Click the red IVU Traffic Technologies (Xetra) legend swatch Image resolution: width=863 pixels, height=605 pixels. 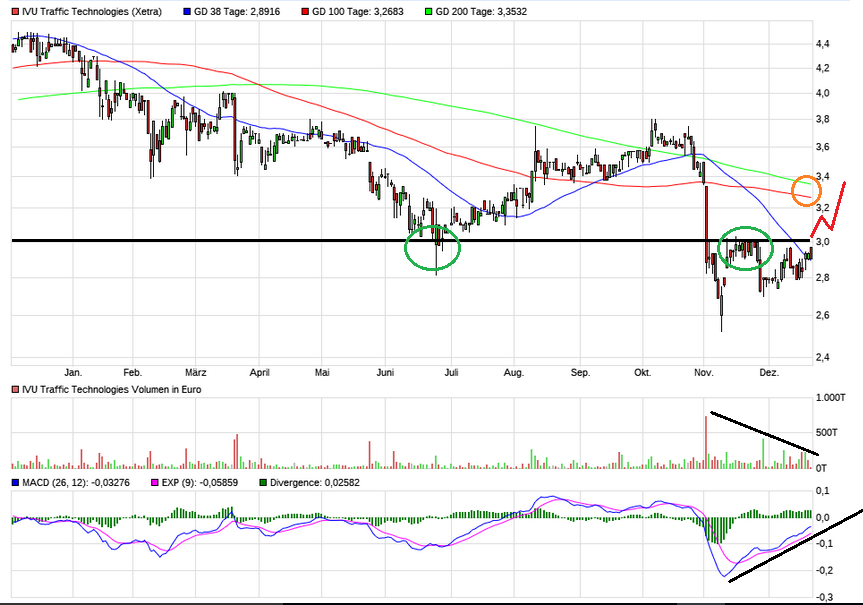pos(15,12)
